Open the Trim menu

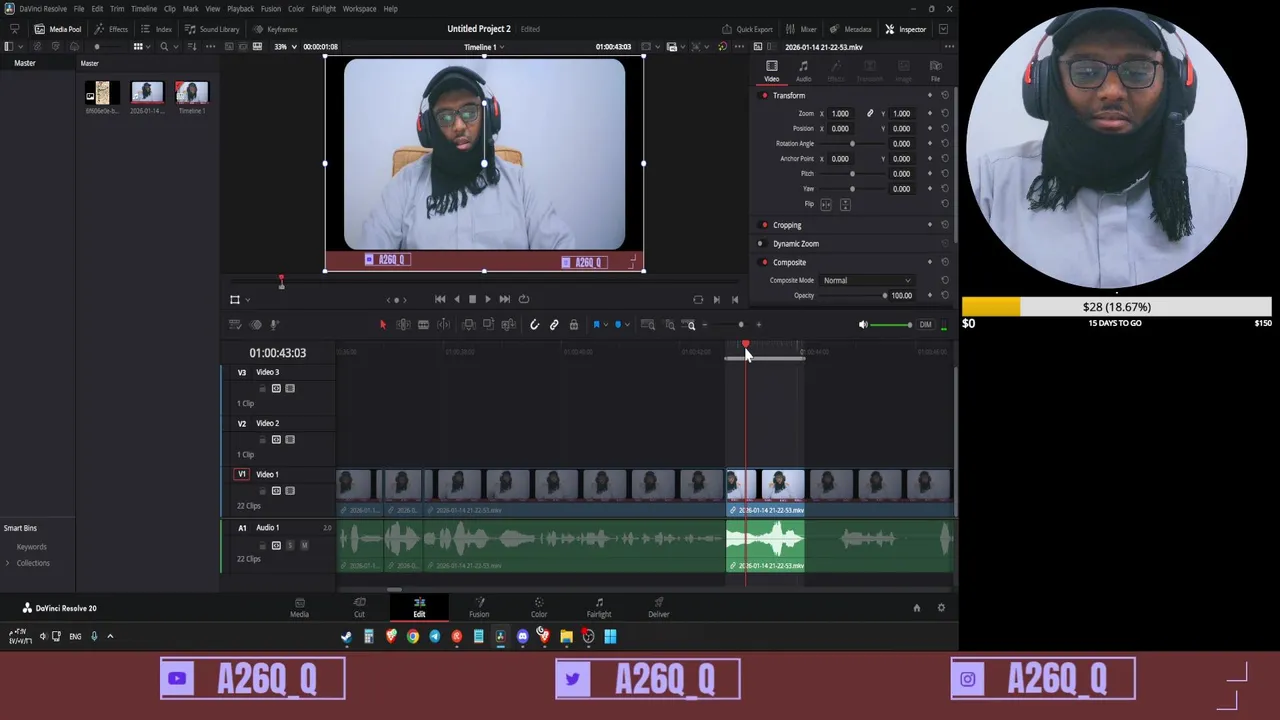pyautogui.click(x=117, y=9)
